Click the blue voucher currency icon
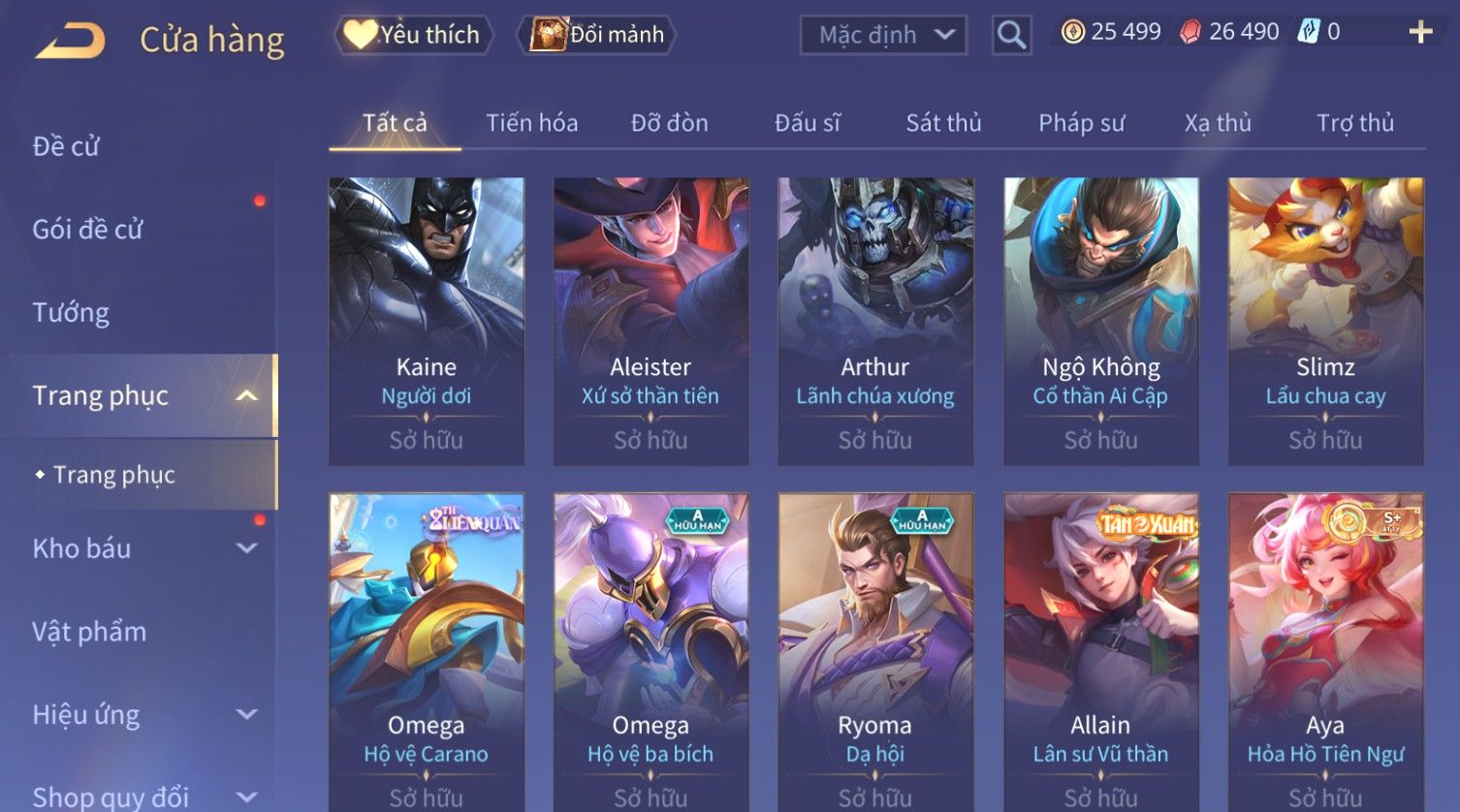This screenshot has height=812, width=1460. [x=1309, y=31]
